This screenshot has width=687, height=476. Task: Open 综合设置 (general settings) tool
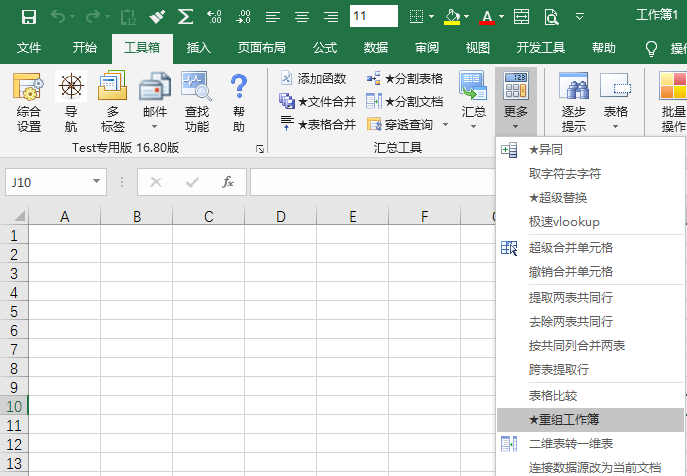point(29,103)
